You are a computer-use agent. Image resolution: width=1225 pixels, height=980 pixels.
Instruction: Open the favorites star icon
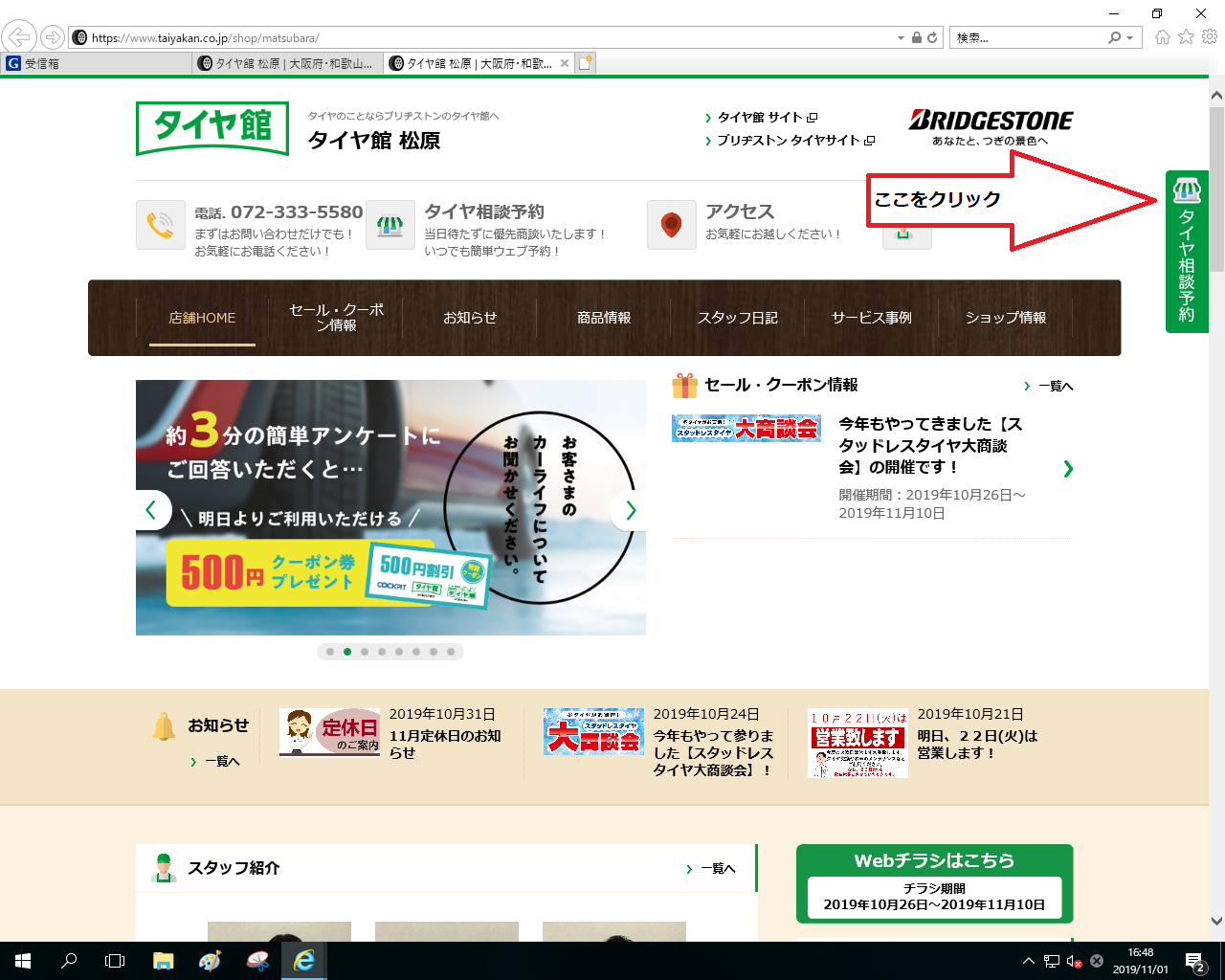click(x=1186, y=37)
